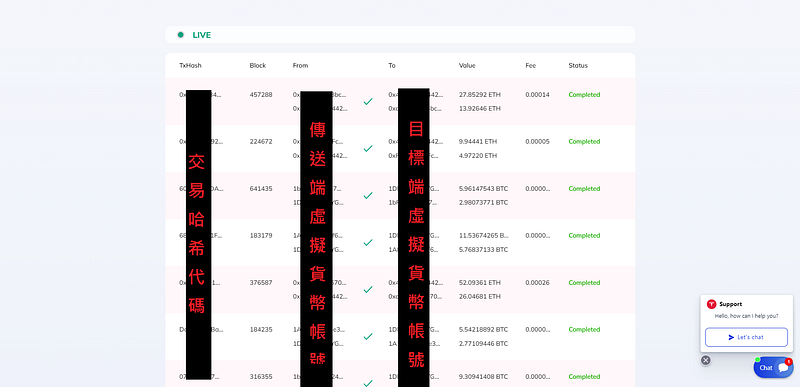Click the Status column header
The height and width of the screenshot is (387, 800).
[x=578, y=65]
